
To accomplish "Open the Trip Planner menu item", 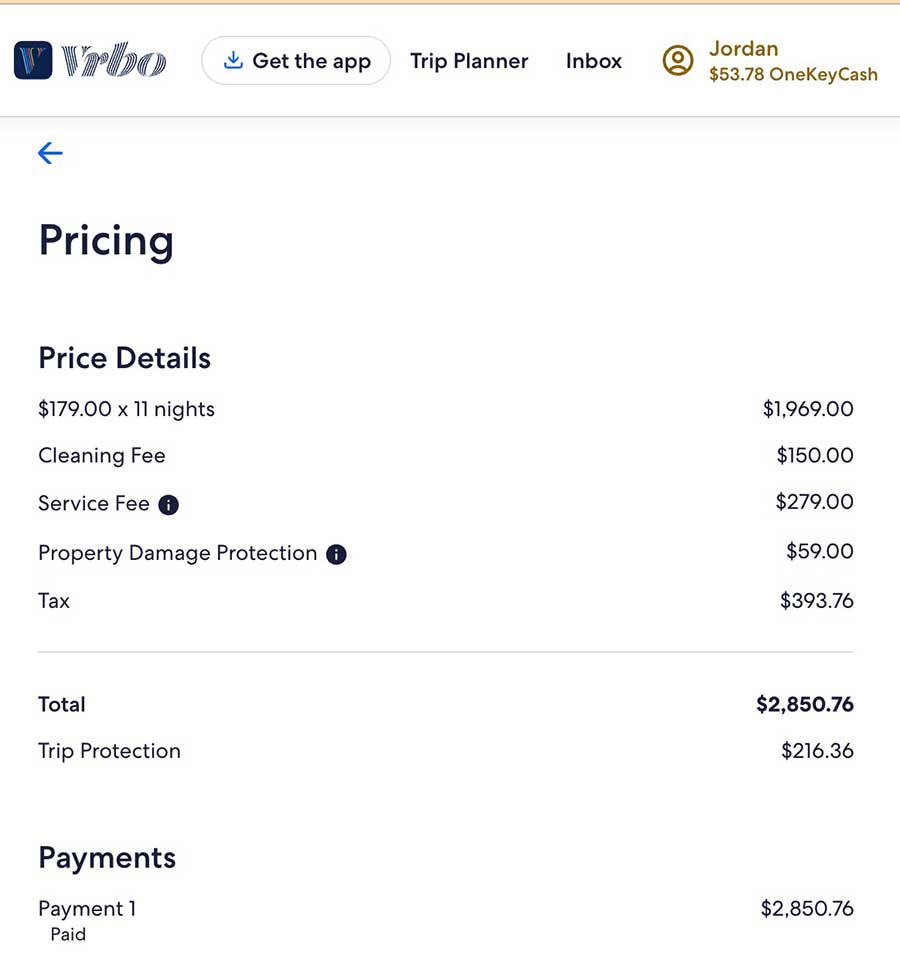I will pos(469,61).
